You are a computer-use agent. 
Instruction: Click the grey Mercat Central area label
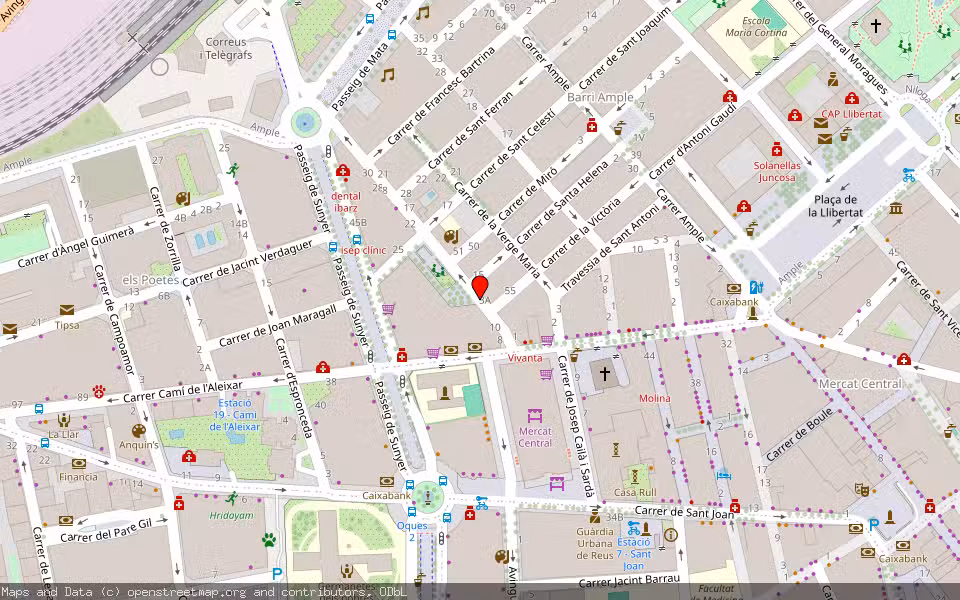click(860, 384)
